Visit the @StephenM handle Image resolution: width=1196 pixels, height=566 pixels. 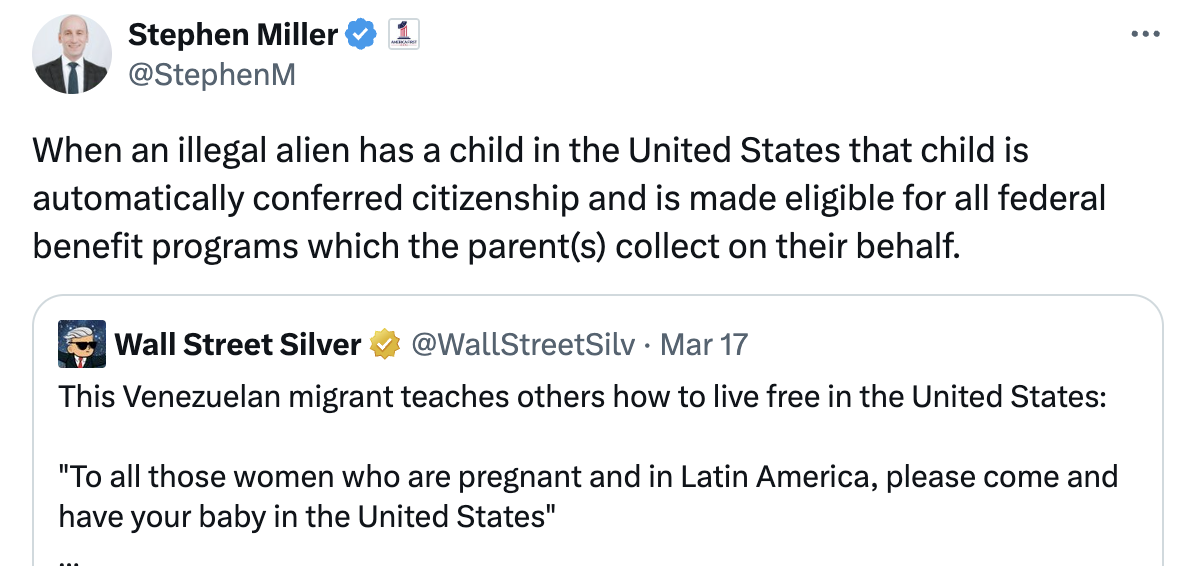coord(212,74)
